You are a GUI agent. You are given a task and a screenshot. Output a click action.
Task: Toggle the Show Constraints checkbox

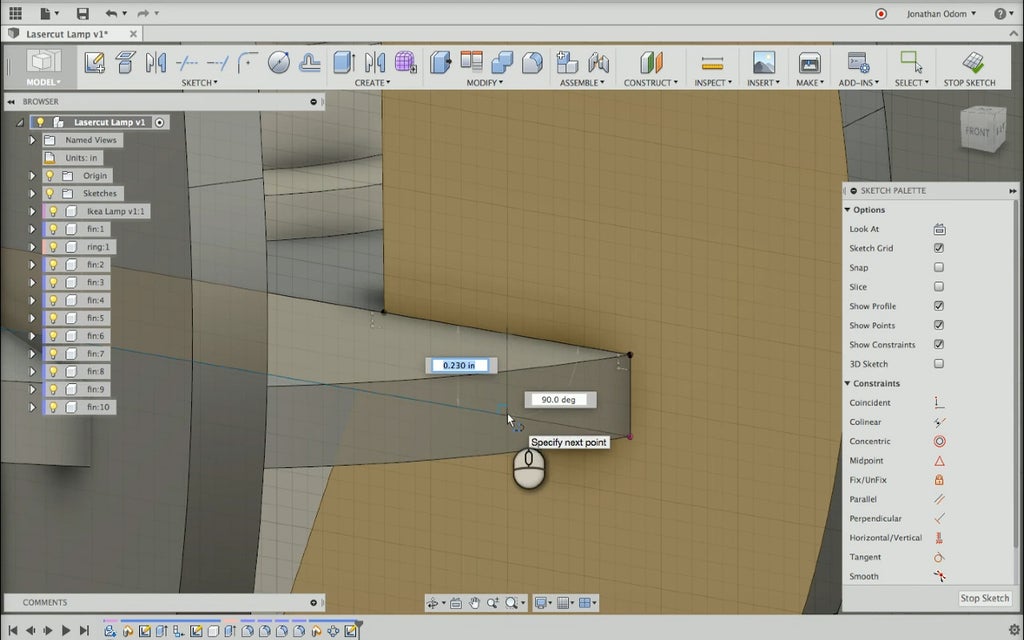pyautogui.click(x=938, y=345)
